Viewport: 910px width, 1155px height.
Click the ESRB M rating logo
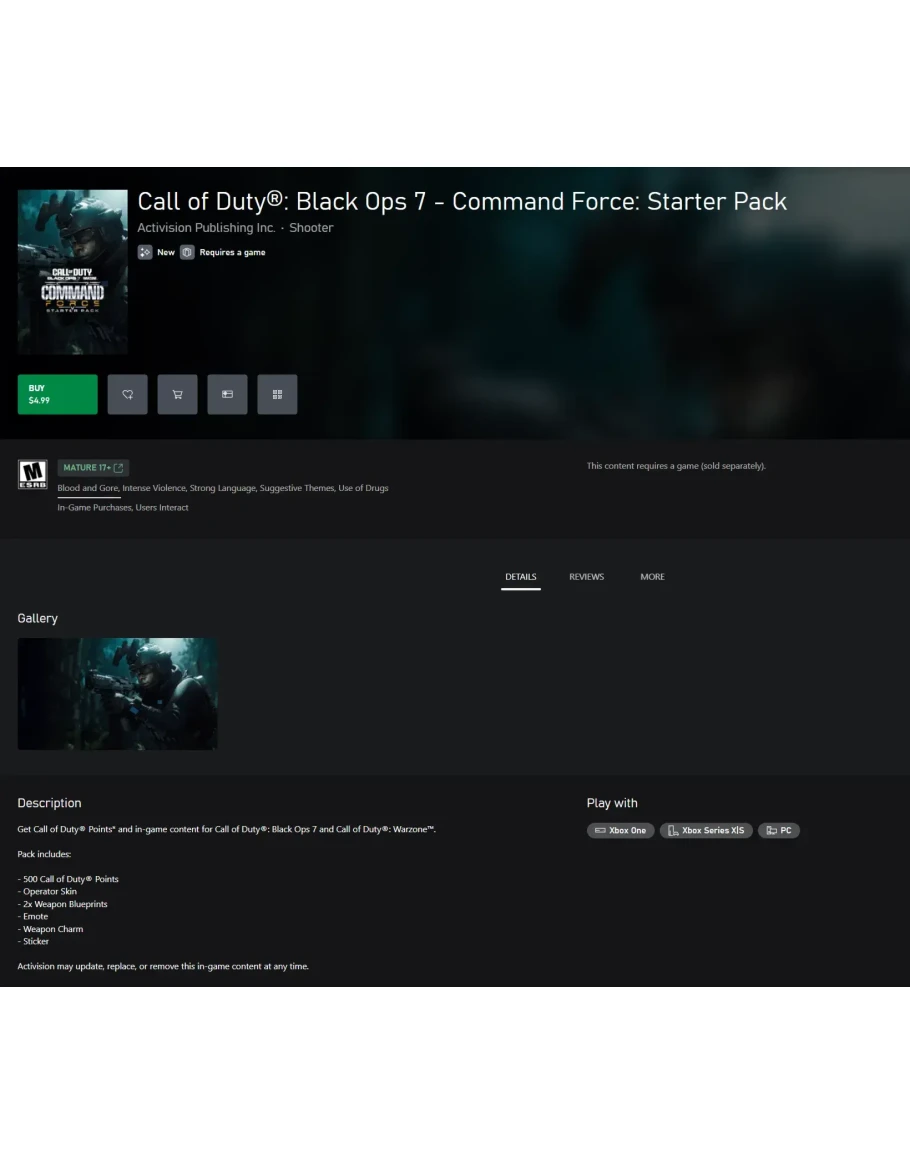click(33, 474)
